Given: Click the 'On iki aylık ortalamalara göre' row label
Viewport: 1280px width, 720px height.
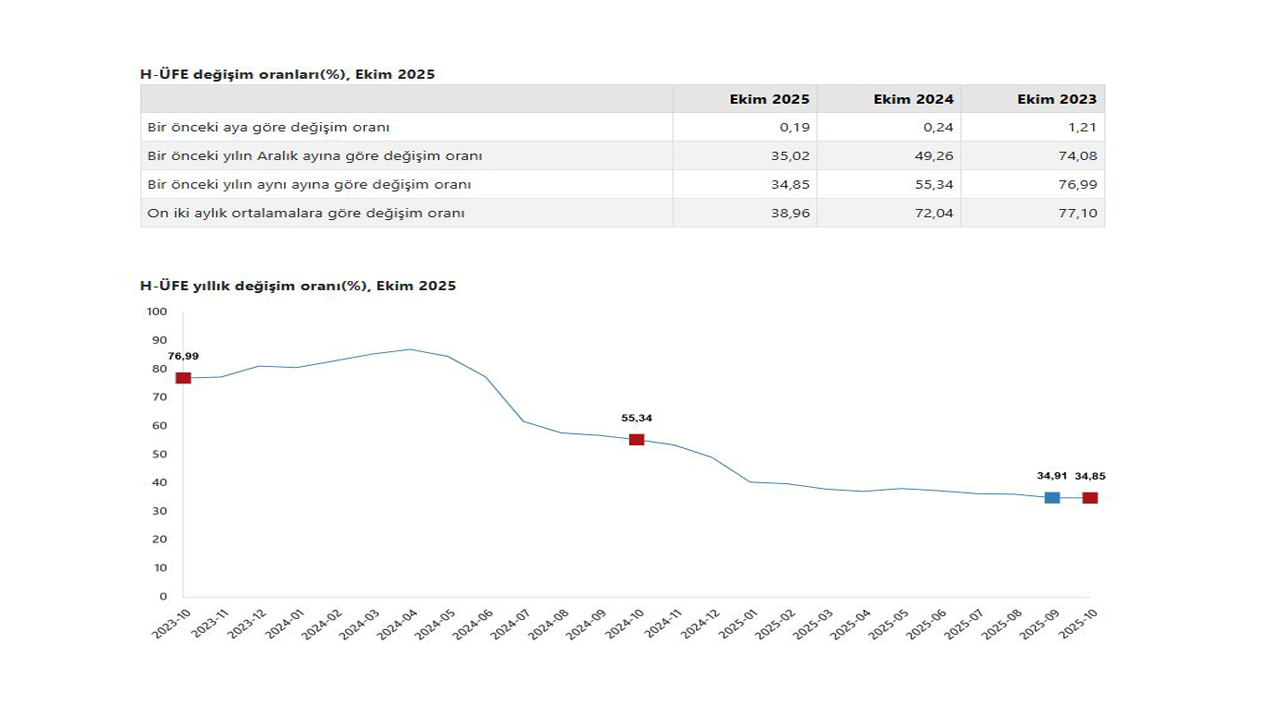Looking at the screenshot, I should tap(306, 213).
